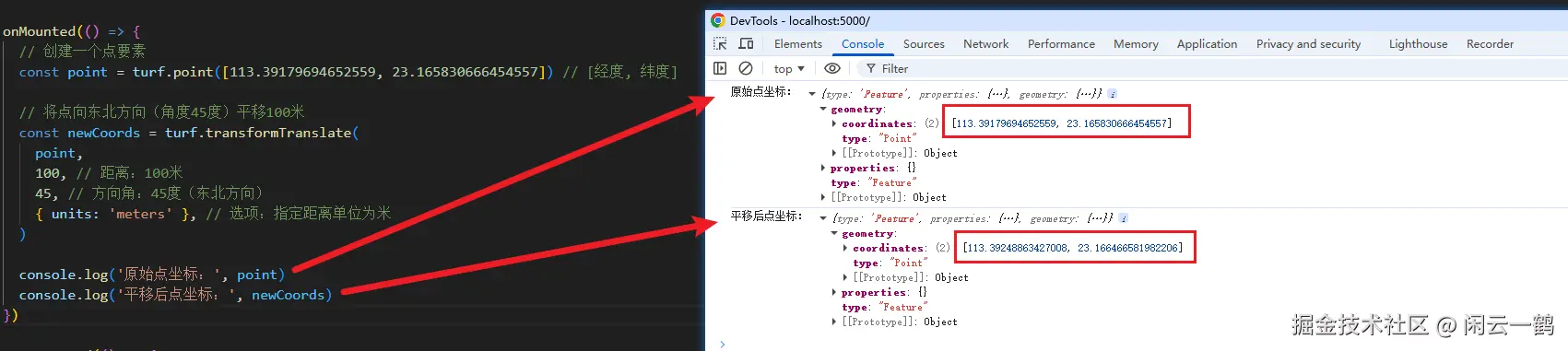This screenshot has width=1568, height=351.
Task: Click the eye icon for live expressions
Action: point(832,68)
